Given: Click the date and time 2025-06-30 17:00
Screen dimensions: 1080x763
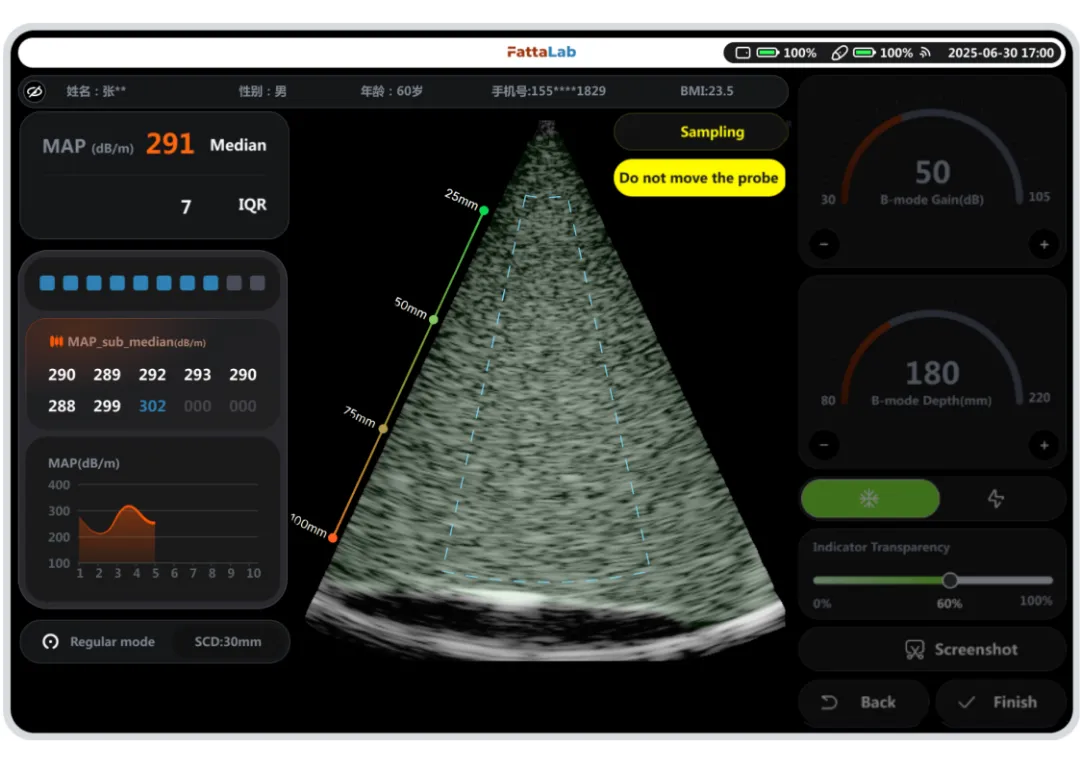Looking at the screenshot, I should click(x=1000, y=53).
